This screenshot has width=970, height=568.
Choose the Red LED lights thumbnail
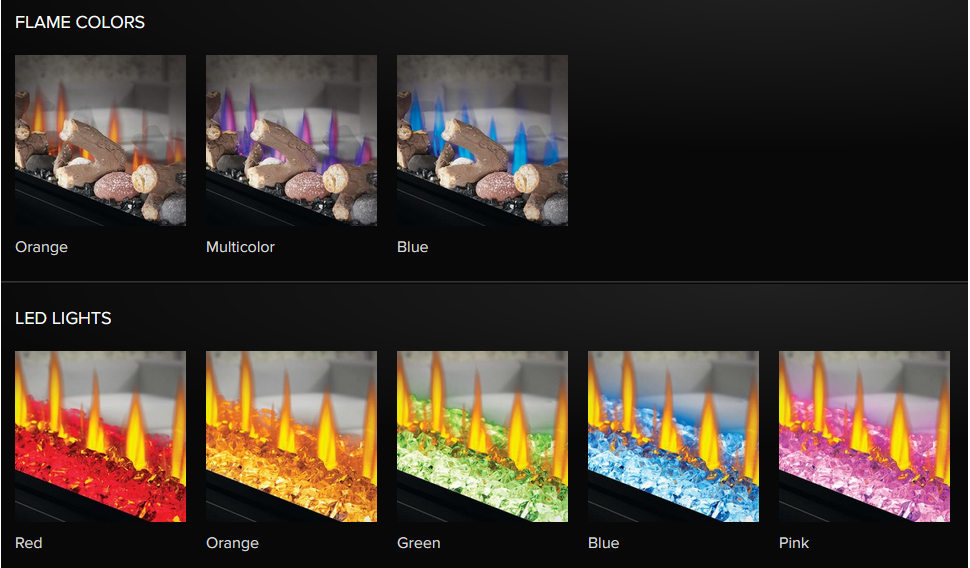[100, 436]
